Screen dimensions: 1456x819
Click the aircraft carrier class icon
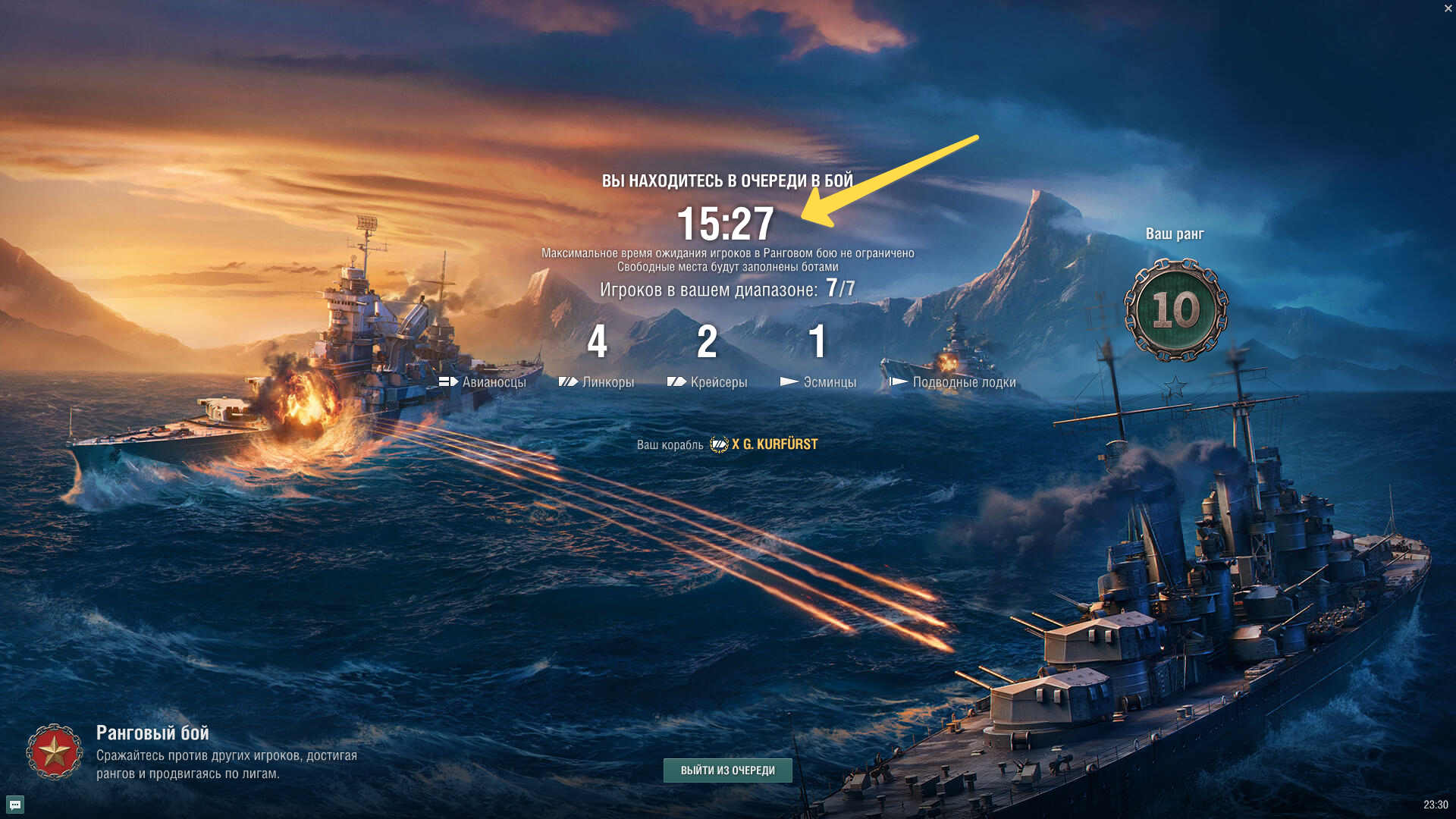point(448,382)
